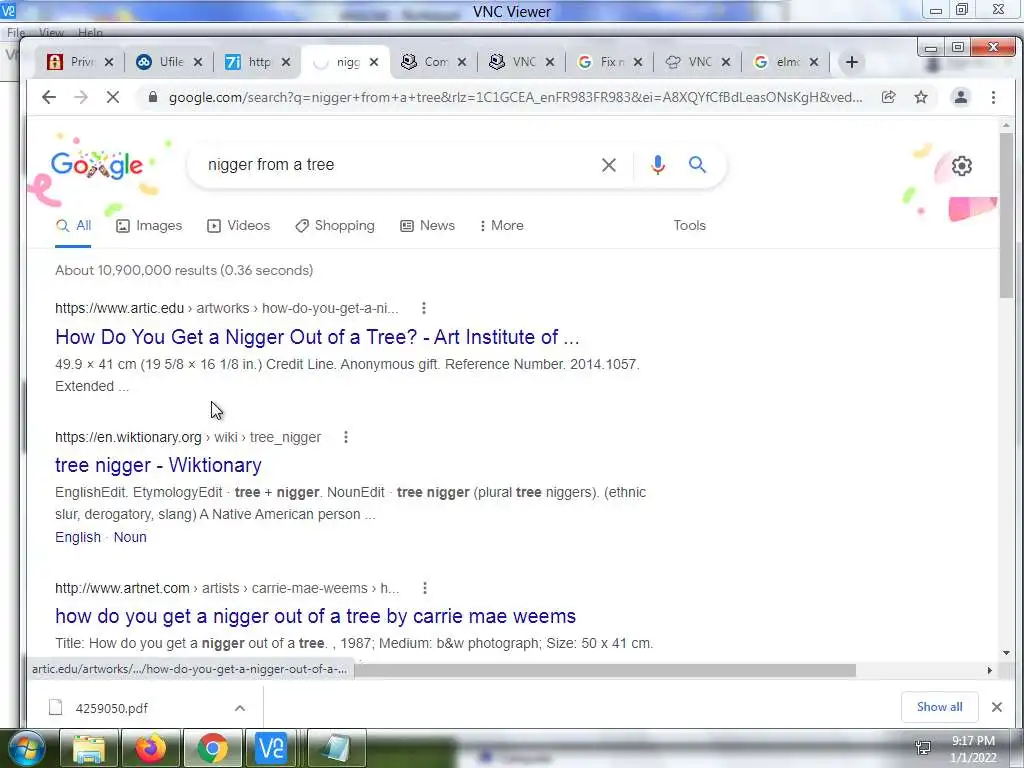1024x768 pixels.
Task: Close the Priv tab
Action: pos(109,62)
